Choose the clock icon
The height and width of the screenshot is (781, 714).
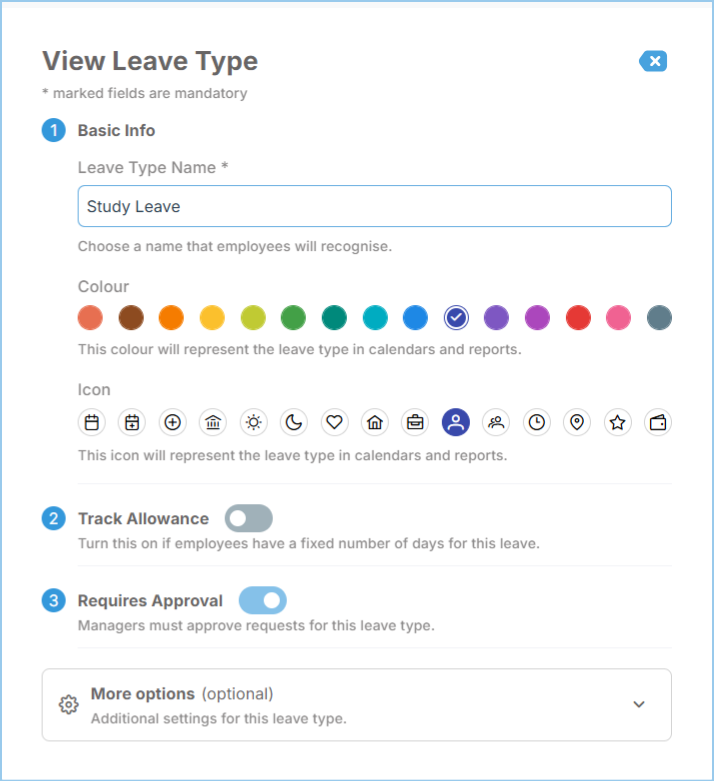[x=537, y=422]
